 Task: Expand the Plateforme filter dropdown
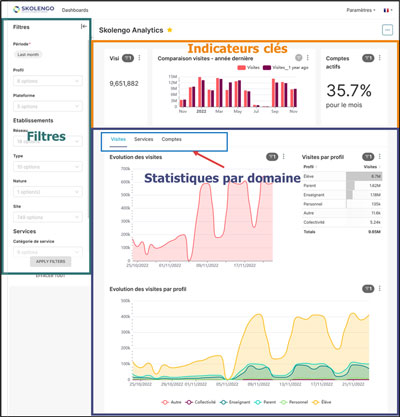[x=48, y=106]
